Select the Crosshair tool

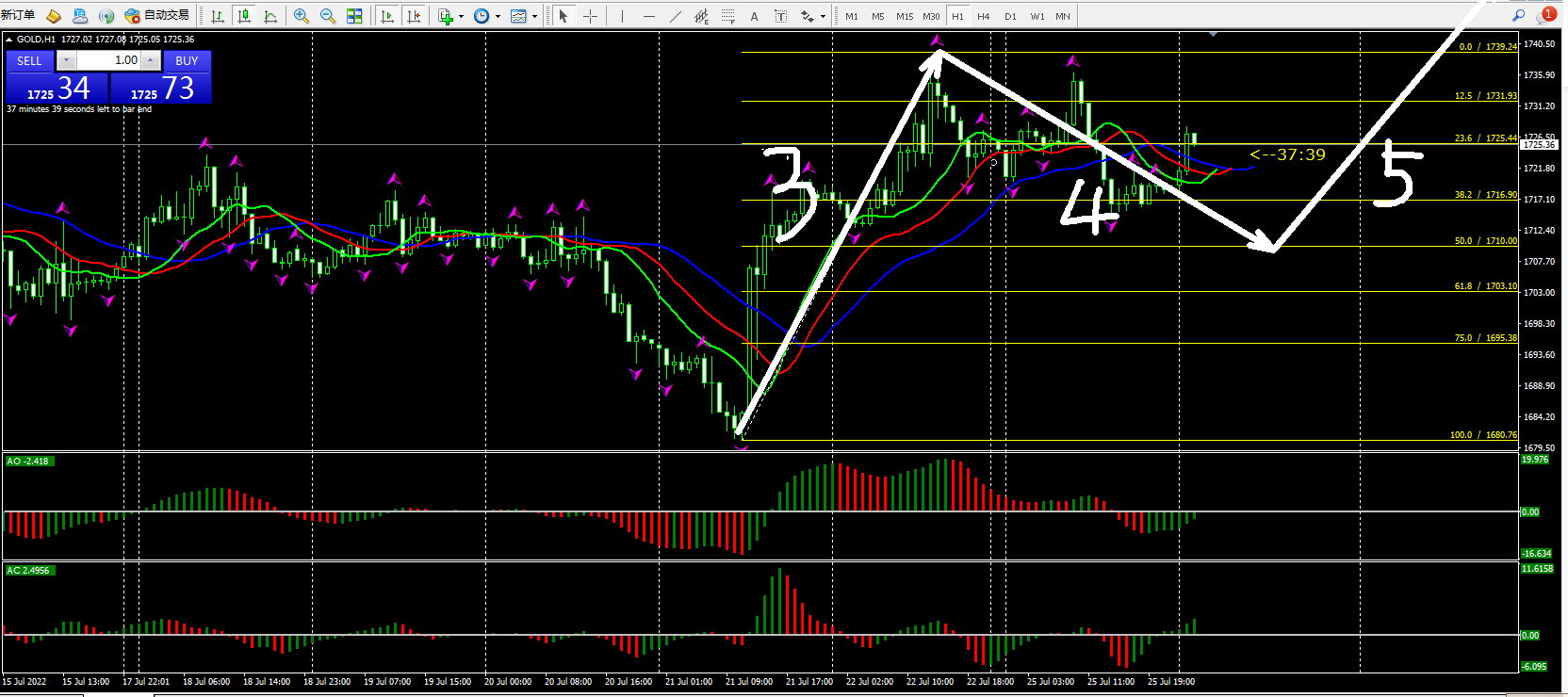(x=591, y=16)
